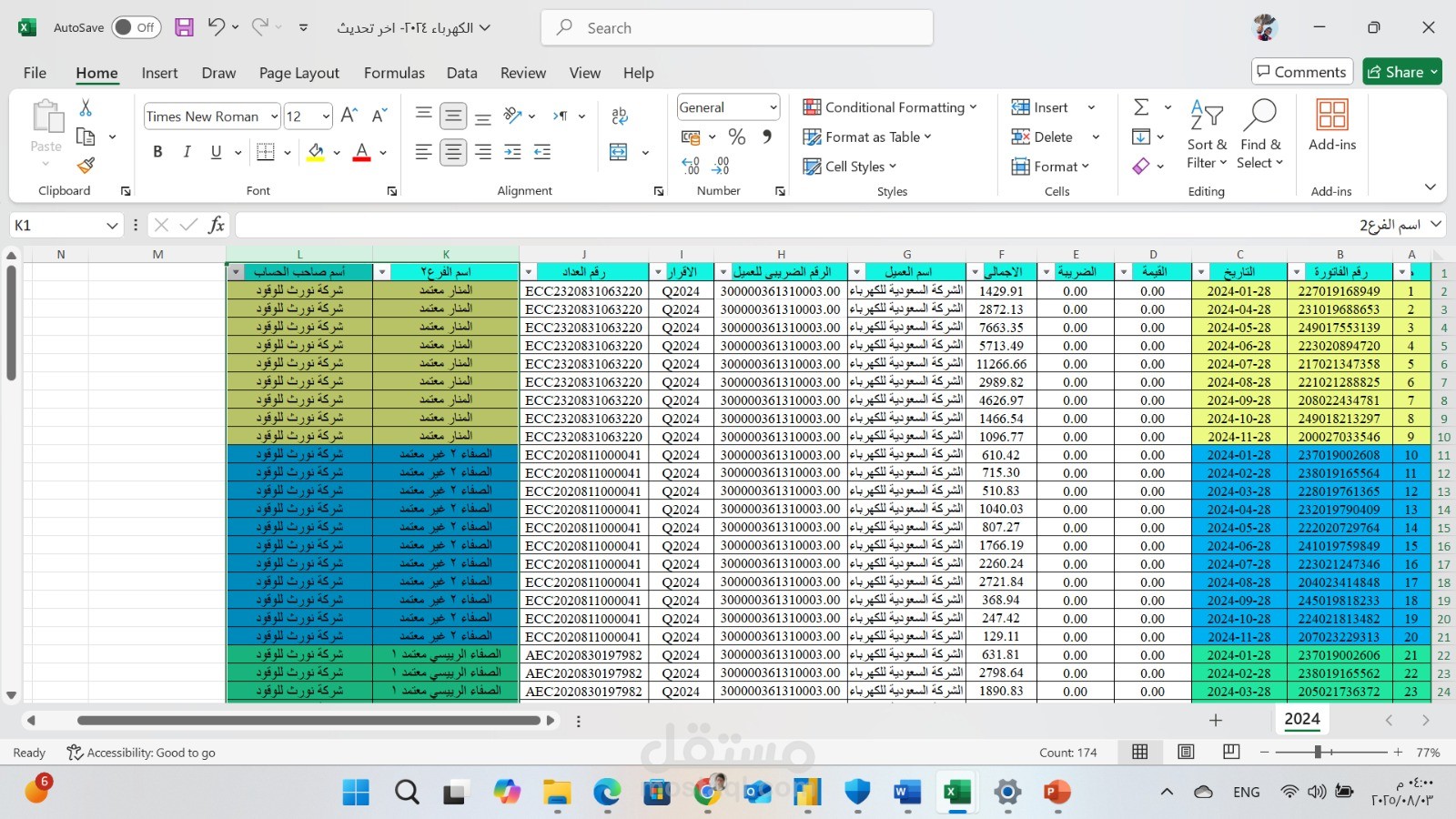Screen dimensions: 1456x819
Task: Open Sort & Filter
Action: tap(1207, 135)
